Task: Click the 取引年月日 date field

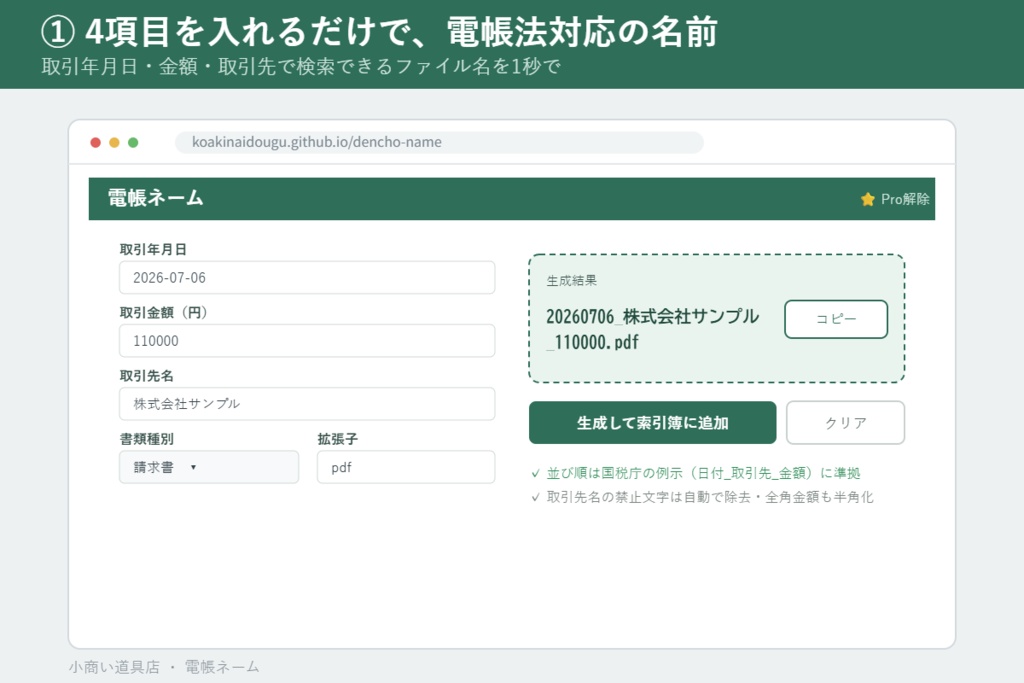Action: (307, 278)
